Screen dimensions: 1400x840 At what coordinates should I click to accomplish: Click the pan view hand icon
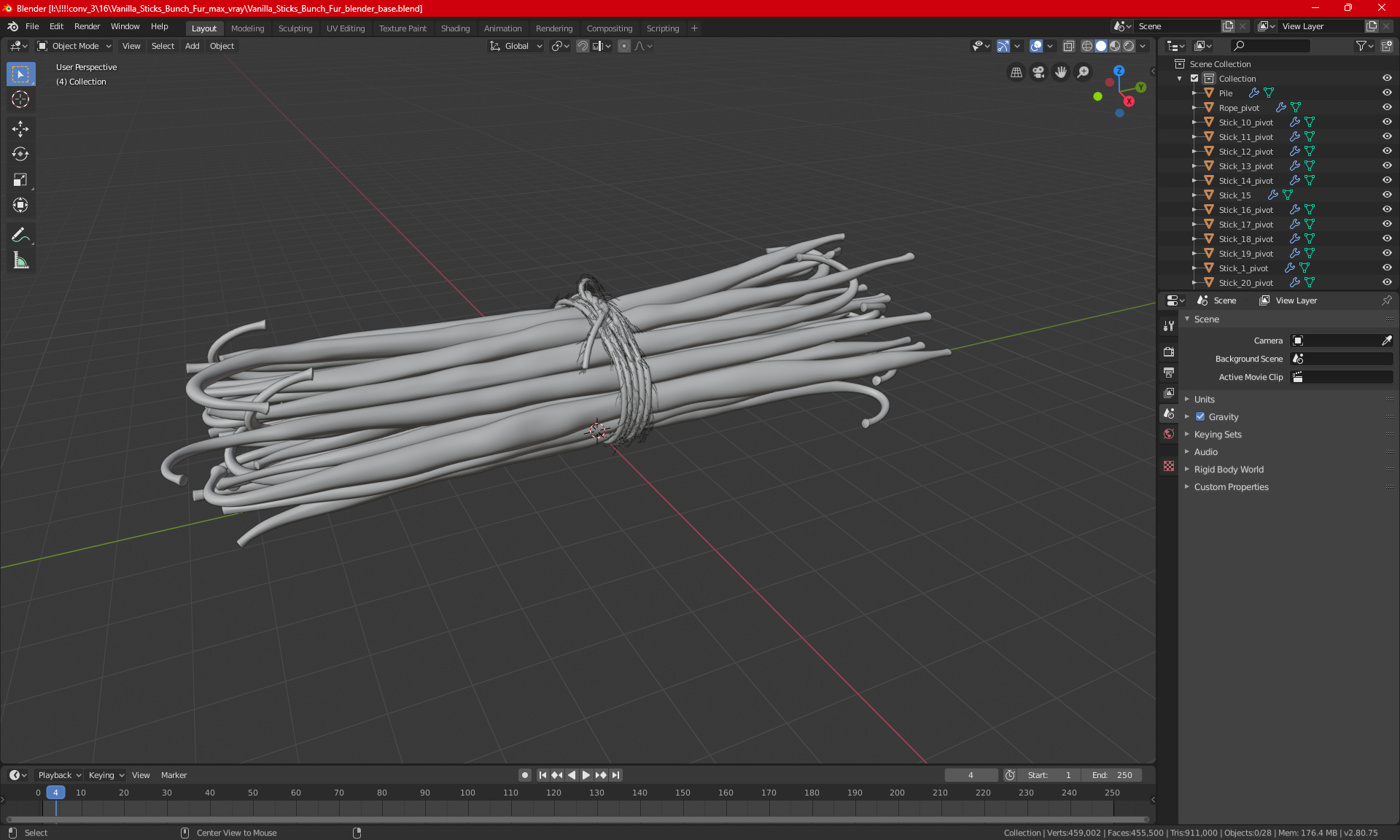(x=1061, y=72)
